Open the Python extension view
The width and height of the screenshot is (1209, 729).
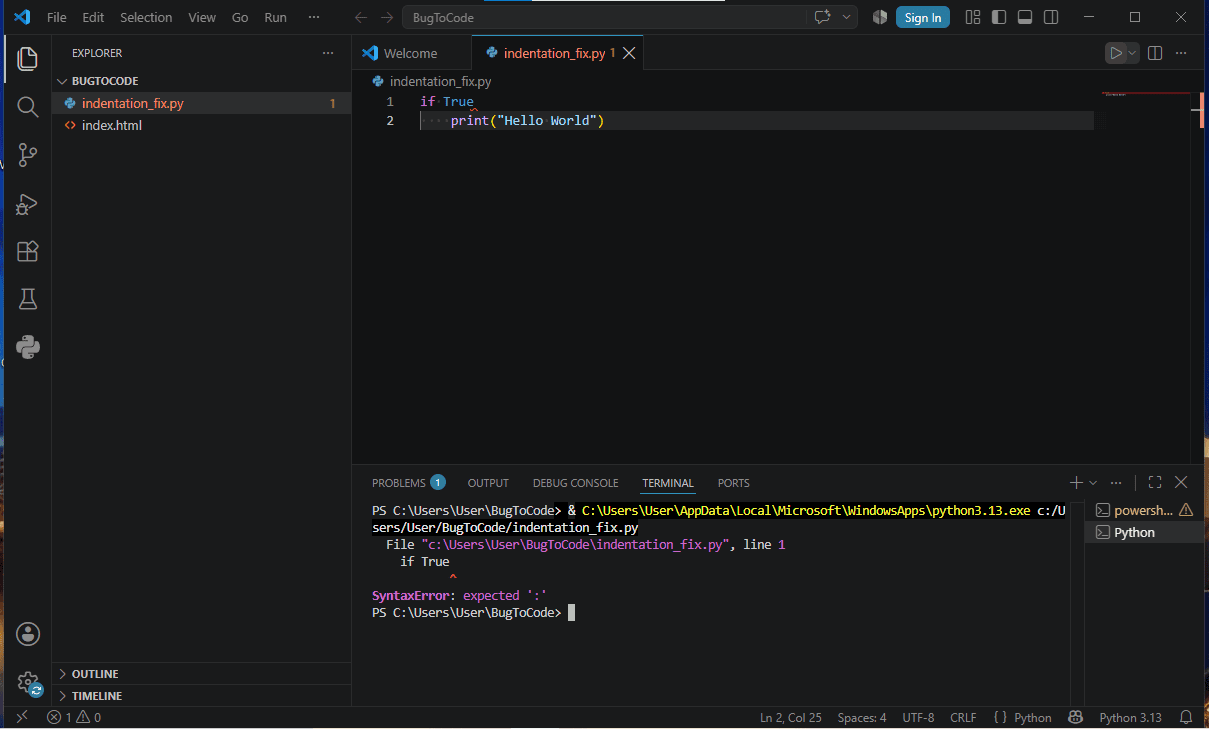(28, 347)
